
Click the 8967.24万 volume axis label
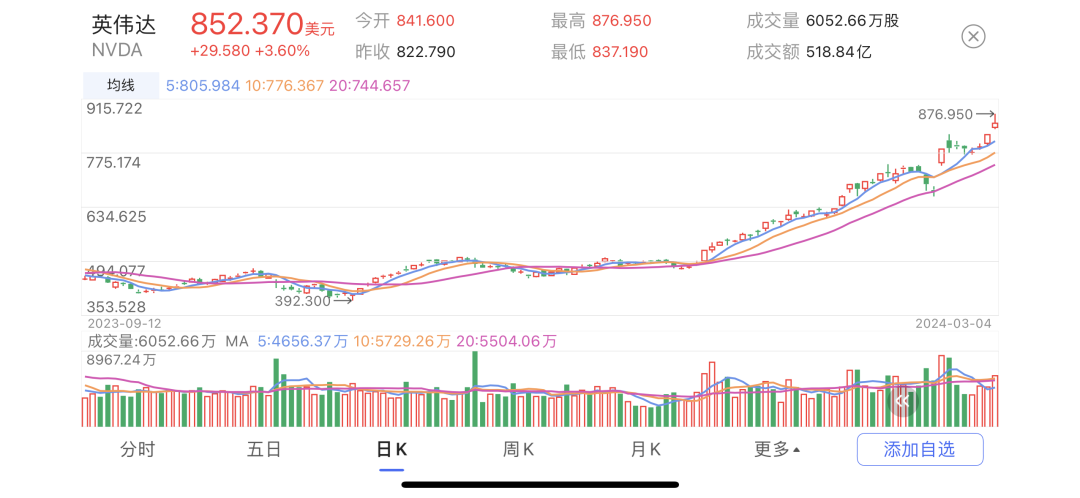point(121,360)
